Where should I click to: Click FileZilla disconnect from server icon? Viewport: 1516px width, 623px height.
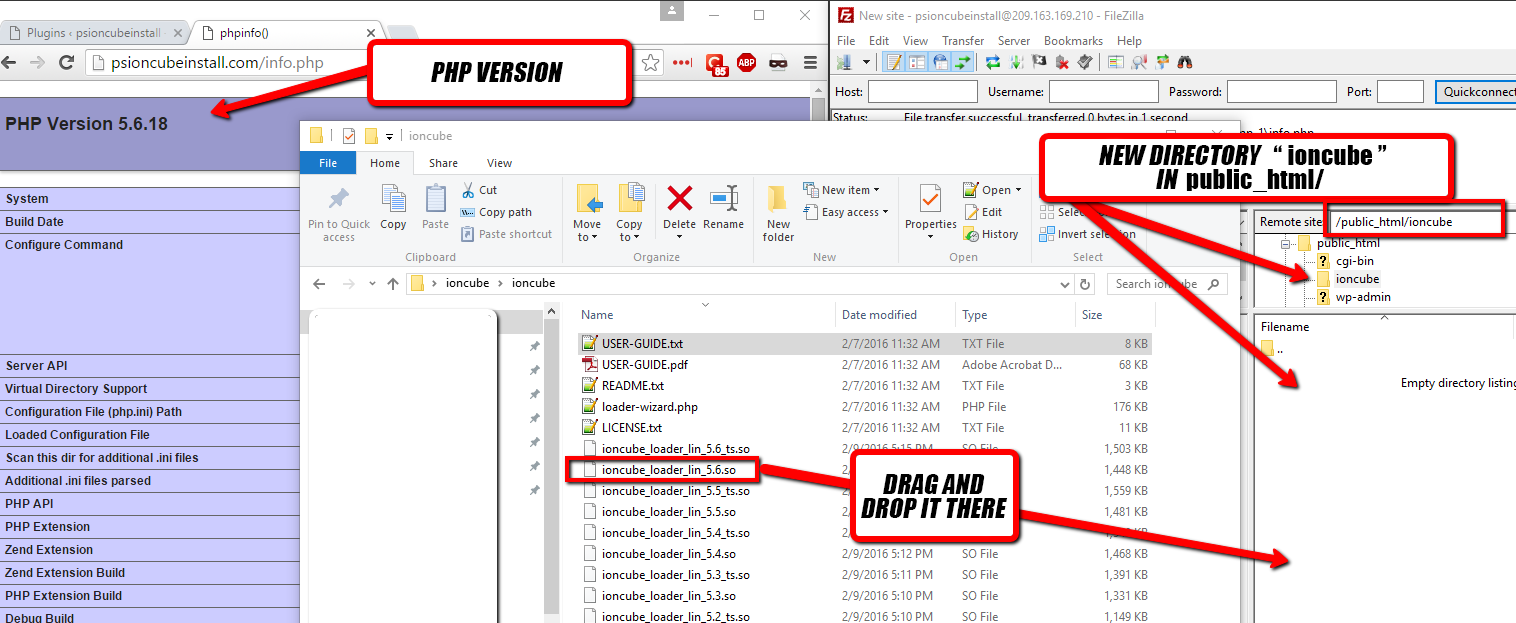(1062, 62)
